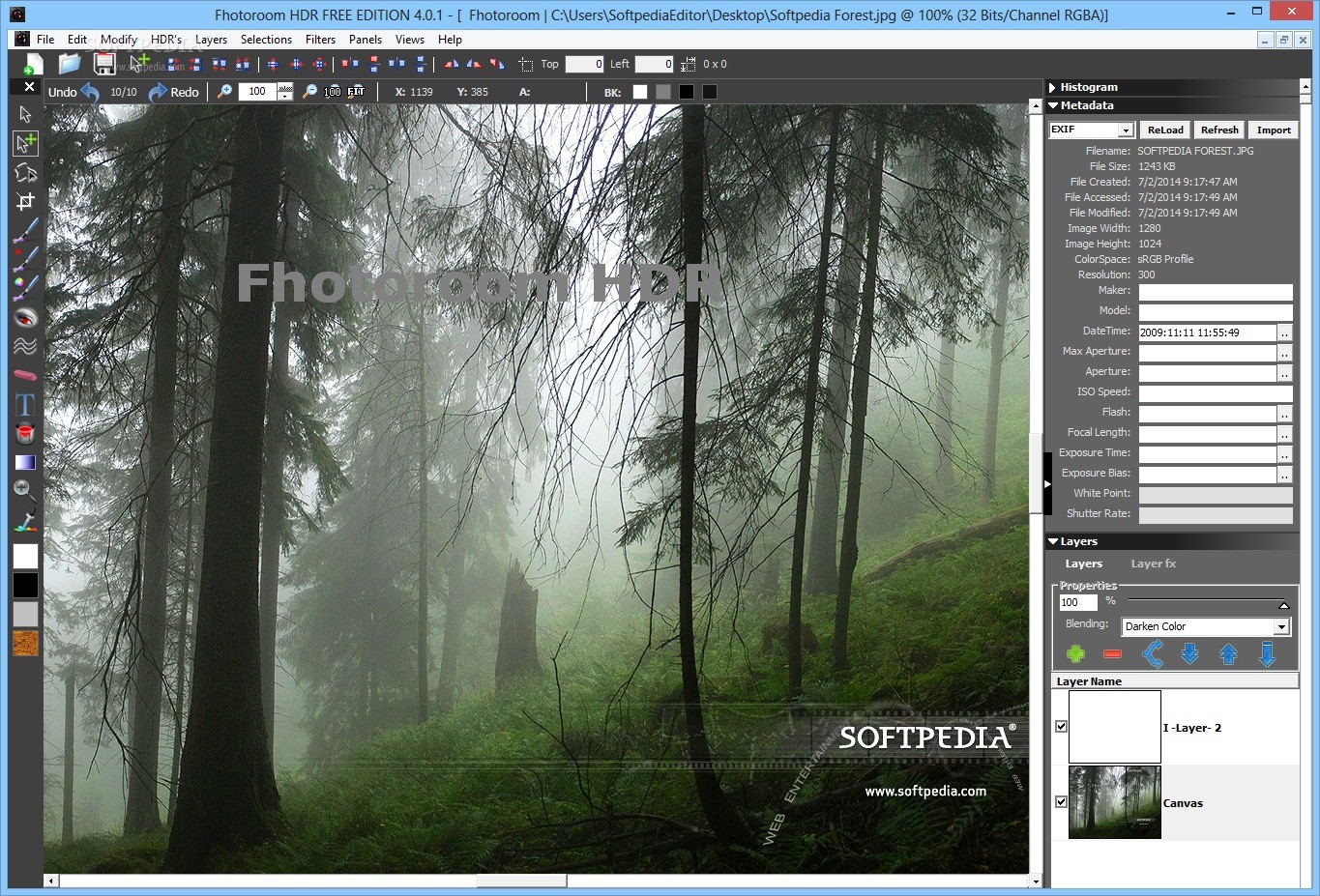Screen dimensions: 1320x896
Task: Select the move tool with green plus
Action: (x=25, y=143)
